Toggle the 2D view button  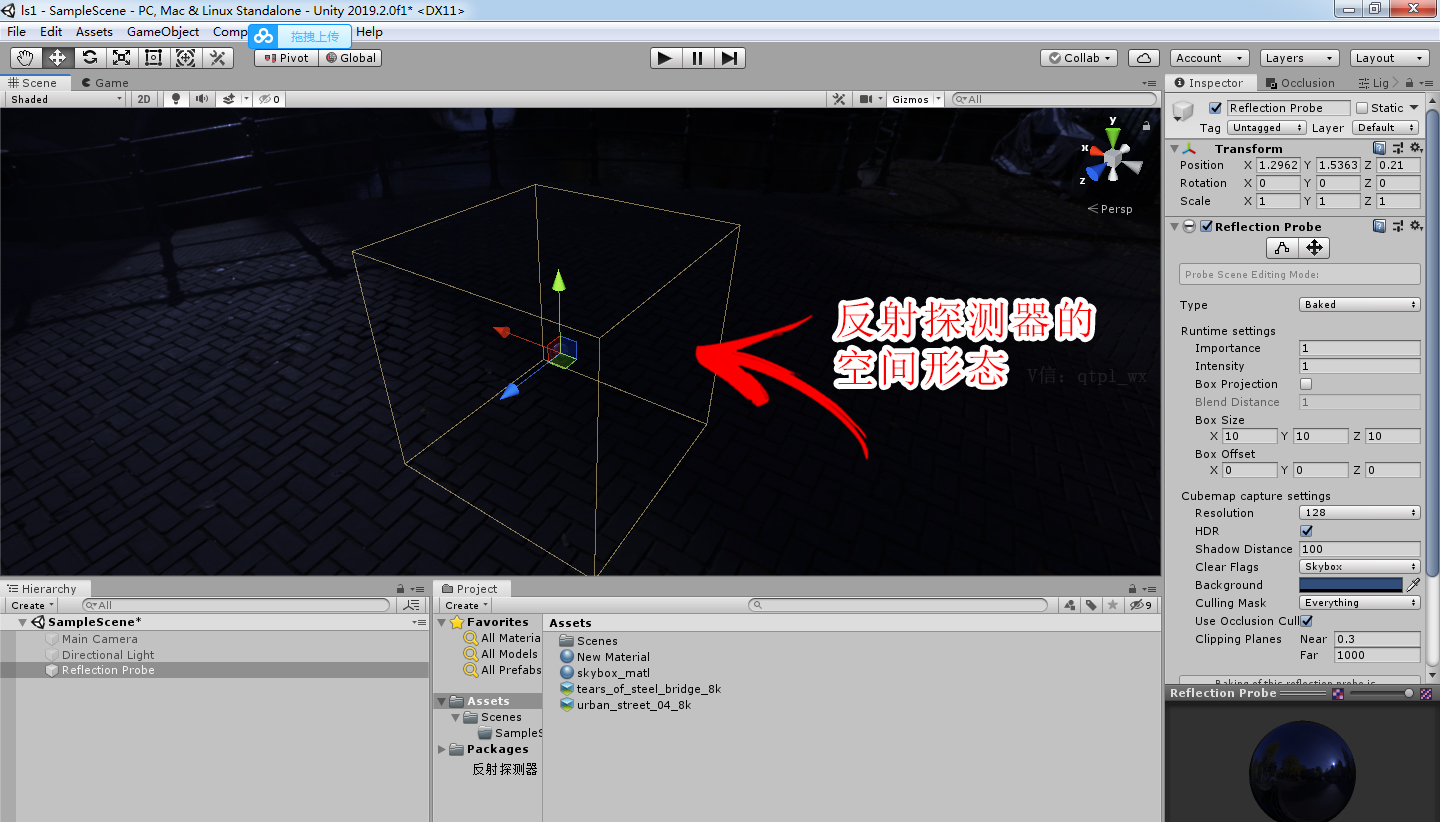tap(144, 99)
